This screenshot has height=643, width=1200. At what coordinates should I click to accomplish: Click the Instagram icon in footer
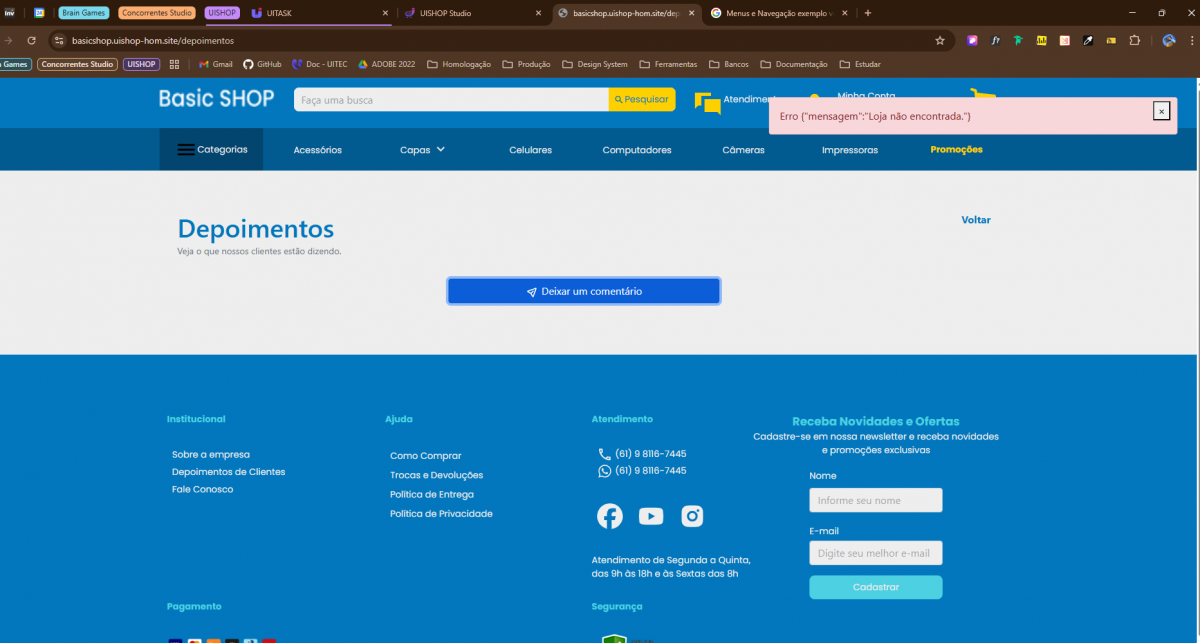(x=692, y=516)
